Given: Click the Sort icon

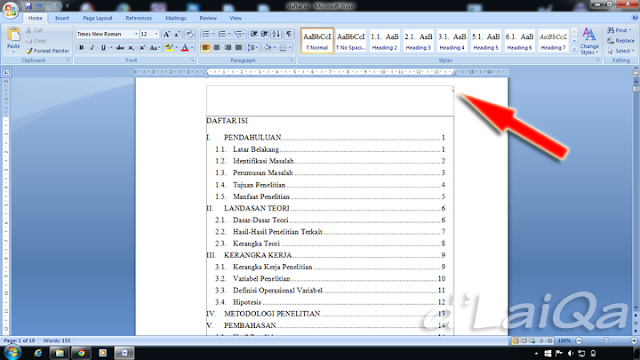Looking at the screenshot, I should tap(276, 34).
